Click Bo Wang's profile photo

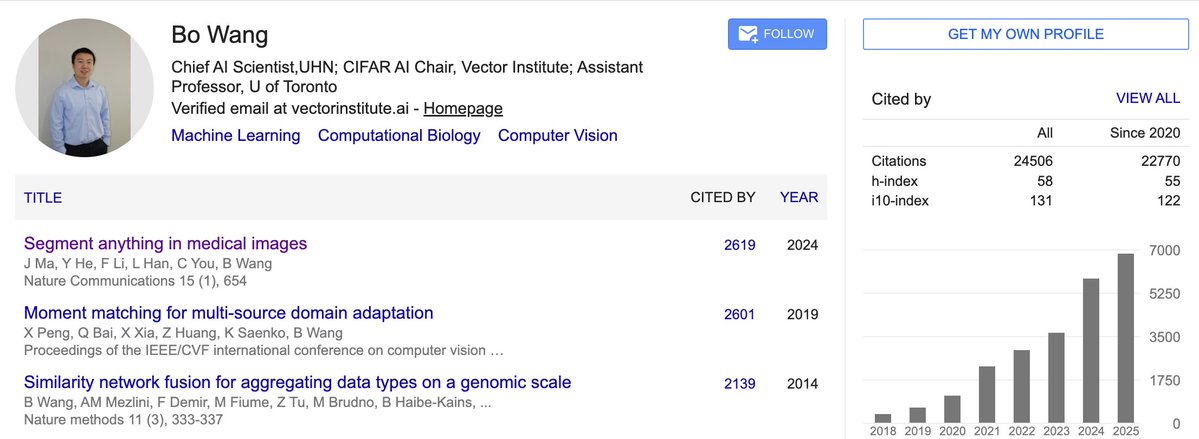coord(84,89)
